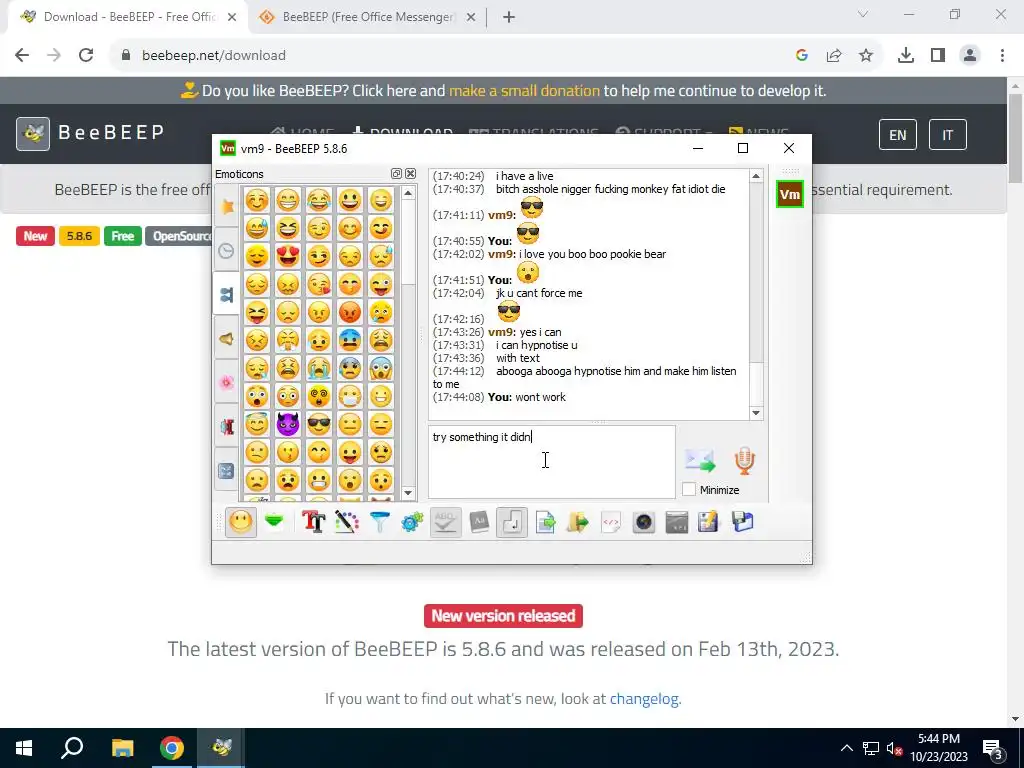The image size is (1024, 768).
Task: Open chat settings blue gears icon
Action: 412,522
